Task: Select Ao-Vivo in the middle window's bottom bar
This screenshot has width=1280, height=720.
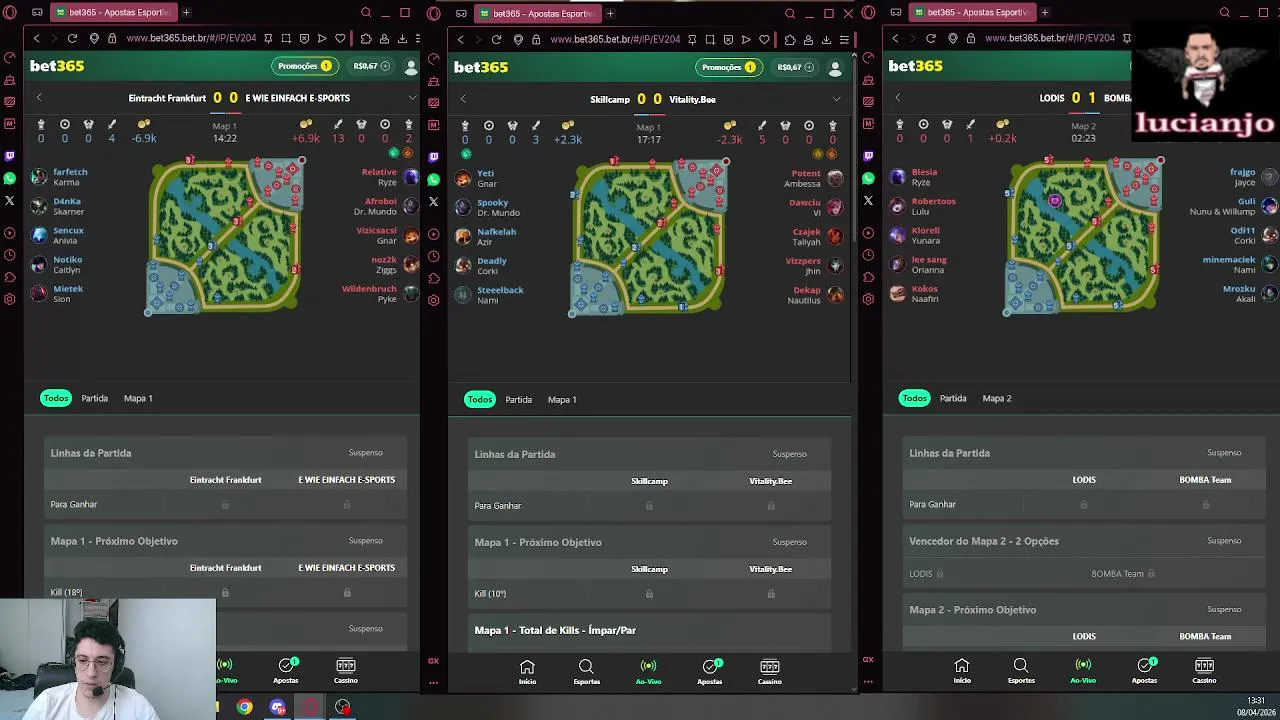Action: 648,672
